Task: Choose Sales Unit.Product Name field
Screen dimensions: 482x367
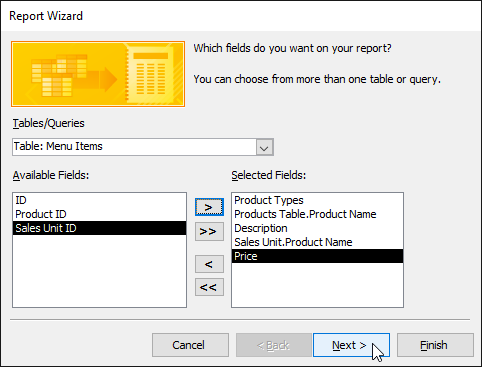Action: coord(317,242)
